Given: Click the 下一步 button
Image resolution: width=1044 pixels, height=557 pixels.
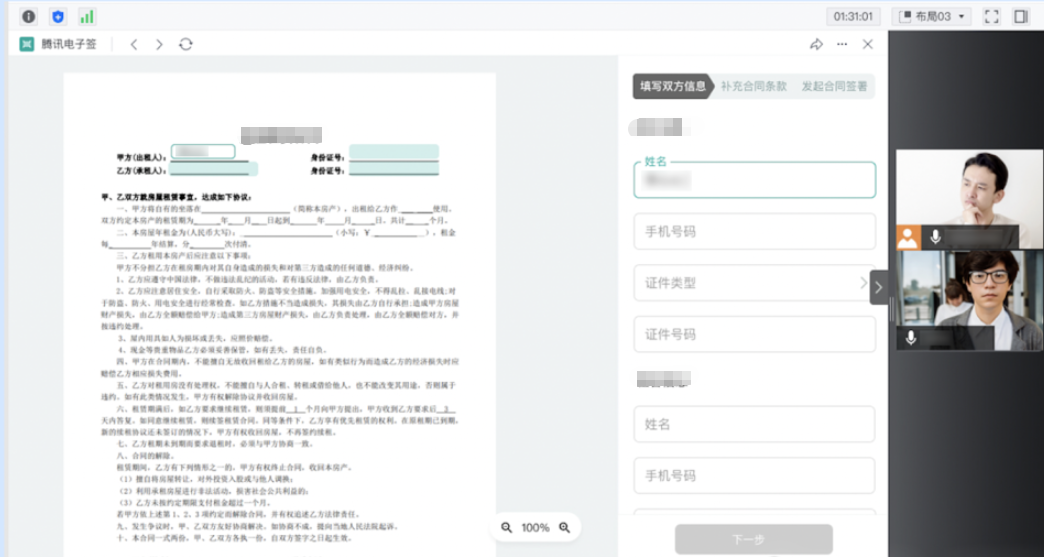Looking at the screenshot, I should (x=753, y=539).
